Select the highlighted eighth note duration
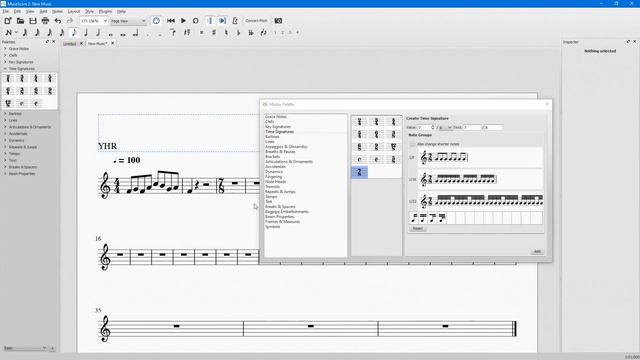This screenshot has height=360, width=640. tap(74, 33)
